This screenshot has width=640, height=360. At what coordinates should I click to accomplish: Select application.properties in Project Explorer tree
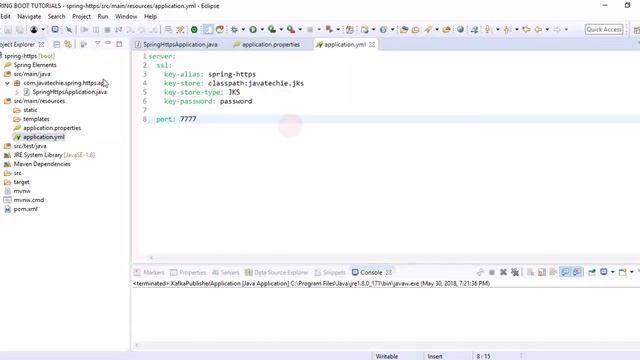[52, 128]
